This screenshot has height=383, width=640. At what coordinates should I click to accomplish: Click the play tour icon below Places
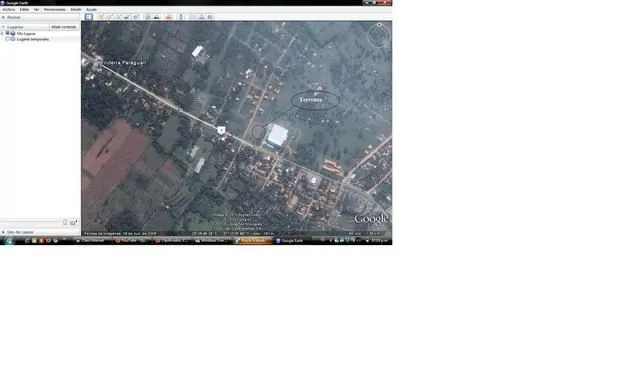(73, 223)
